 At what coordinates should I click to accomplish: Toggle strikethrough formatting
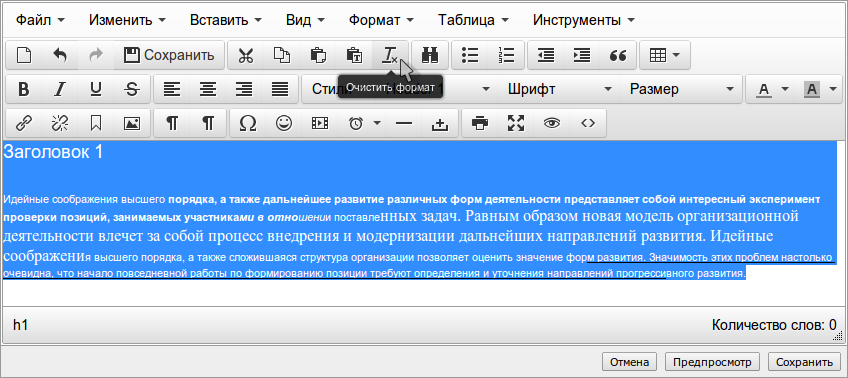[x=131, y=89]
